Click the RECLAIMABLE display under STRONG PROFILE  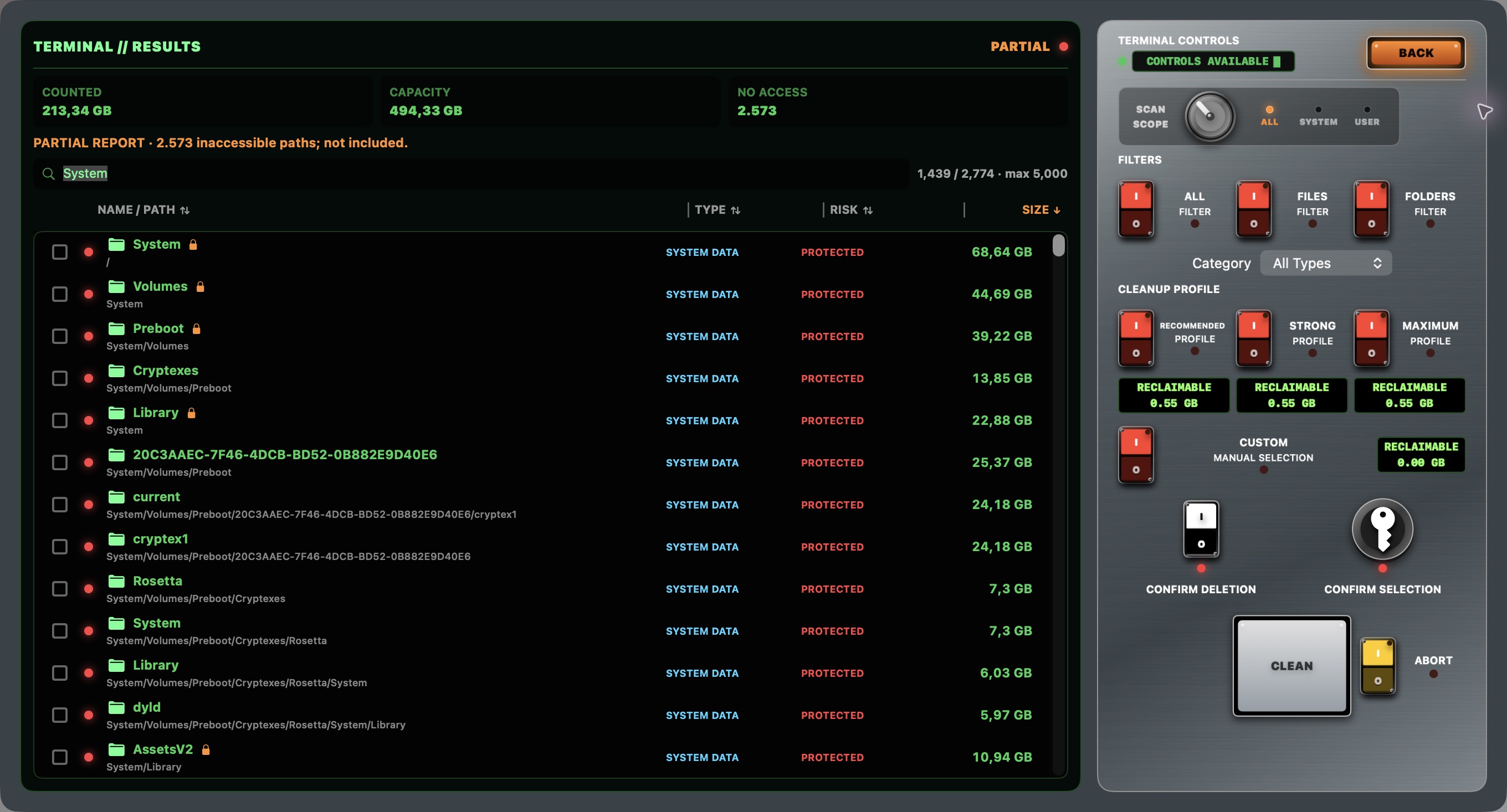1291,395
